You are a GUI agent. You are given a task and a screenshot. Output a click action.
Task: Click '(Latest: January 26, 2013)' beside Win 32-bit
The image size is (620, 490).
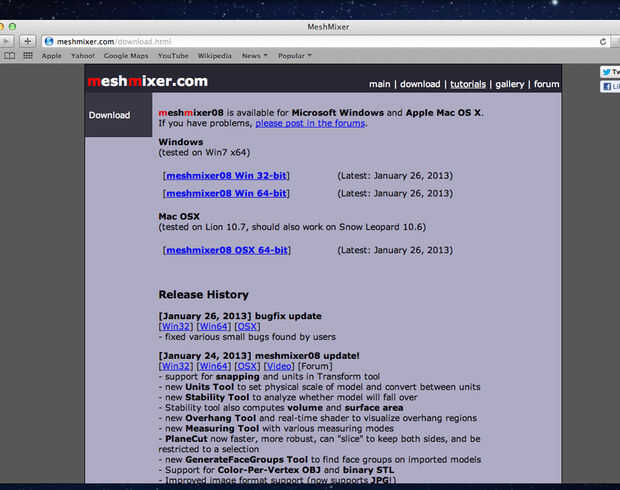[x=395, y=176]
